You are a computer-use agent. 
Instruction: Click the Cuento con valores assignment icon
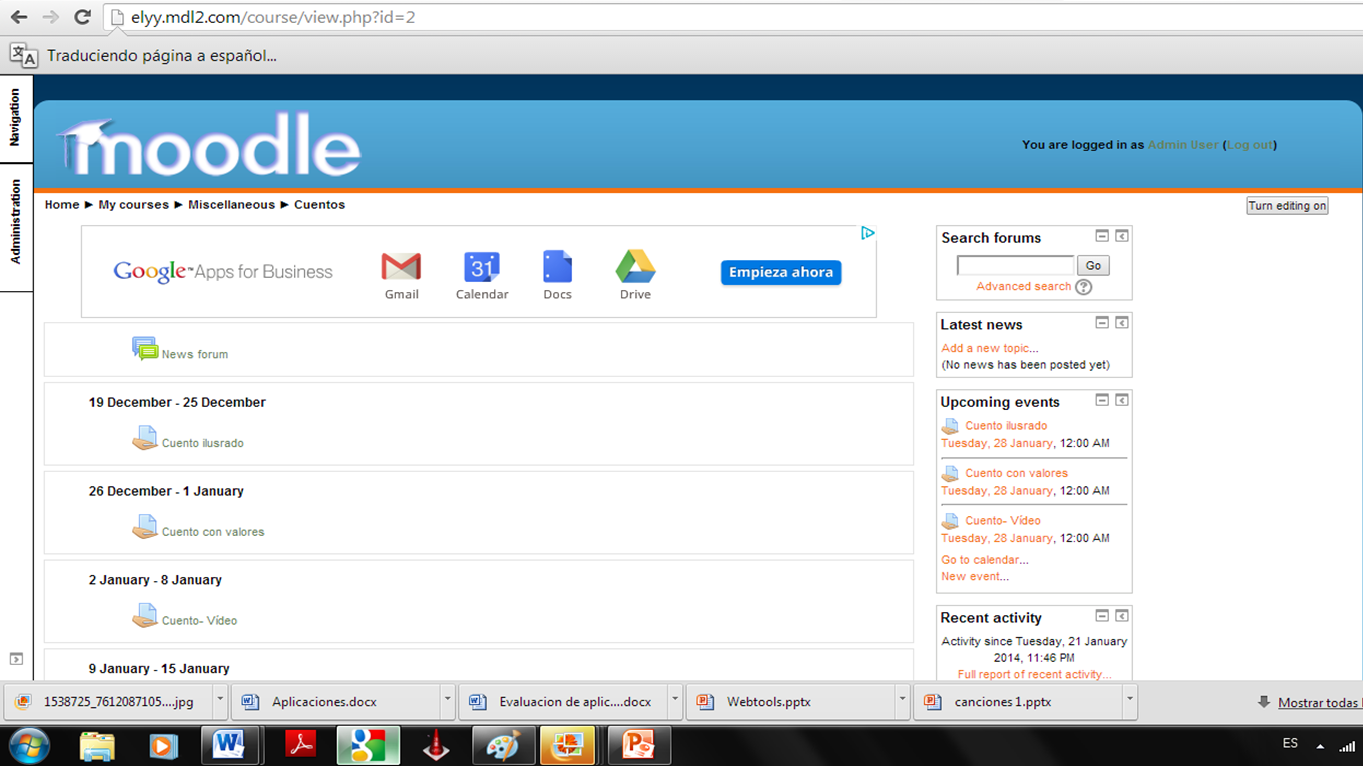(x=145, y=527)
